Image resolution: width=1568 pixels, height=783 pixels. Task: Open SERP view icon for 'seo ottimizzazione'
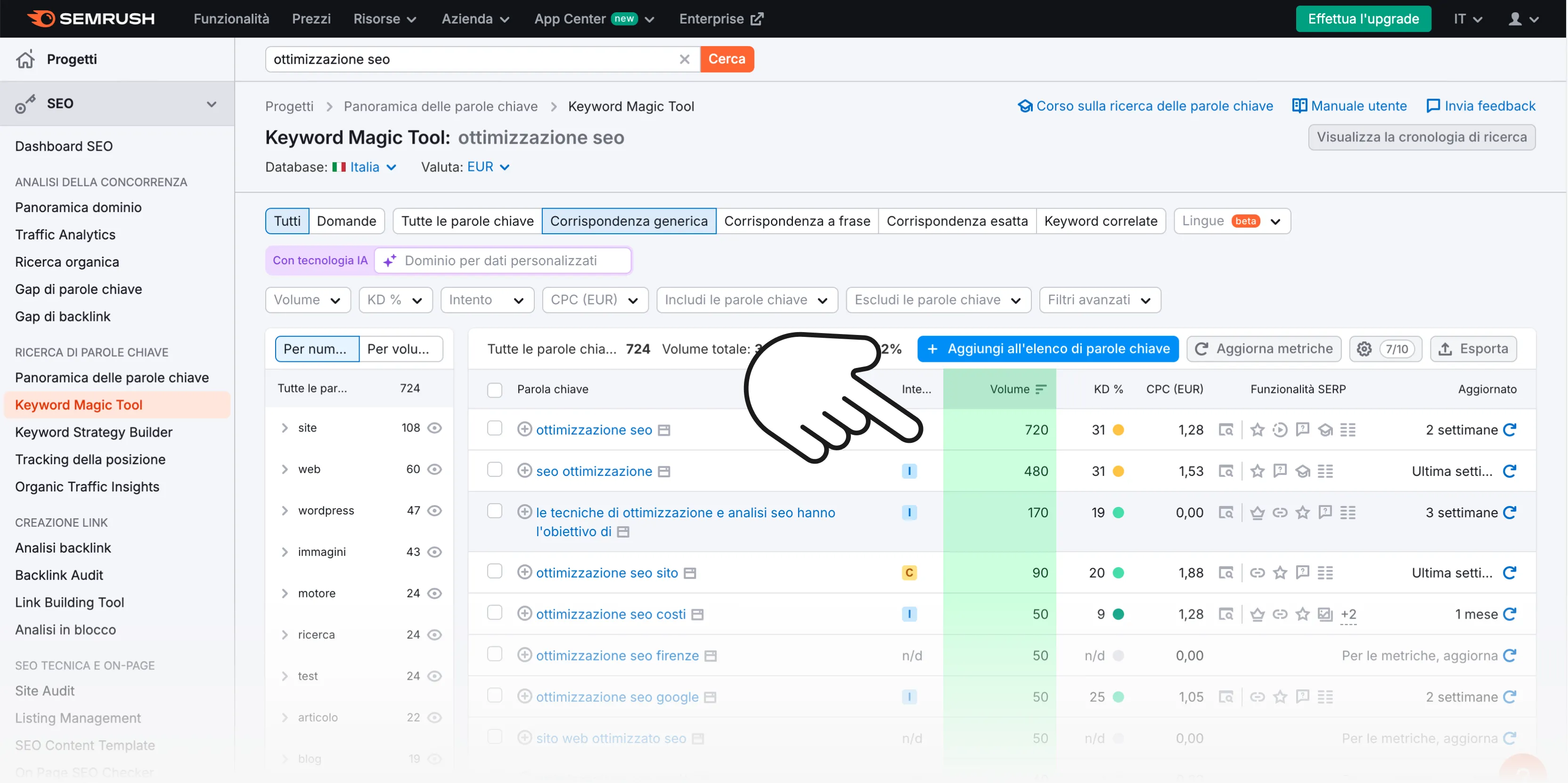1226,471
